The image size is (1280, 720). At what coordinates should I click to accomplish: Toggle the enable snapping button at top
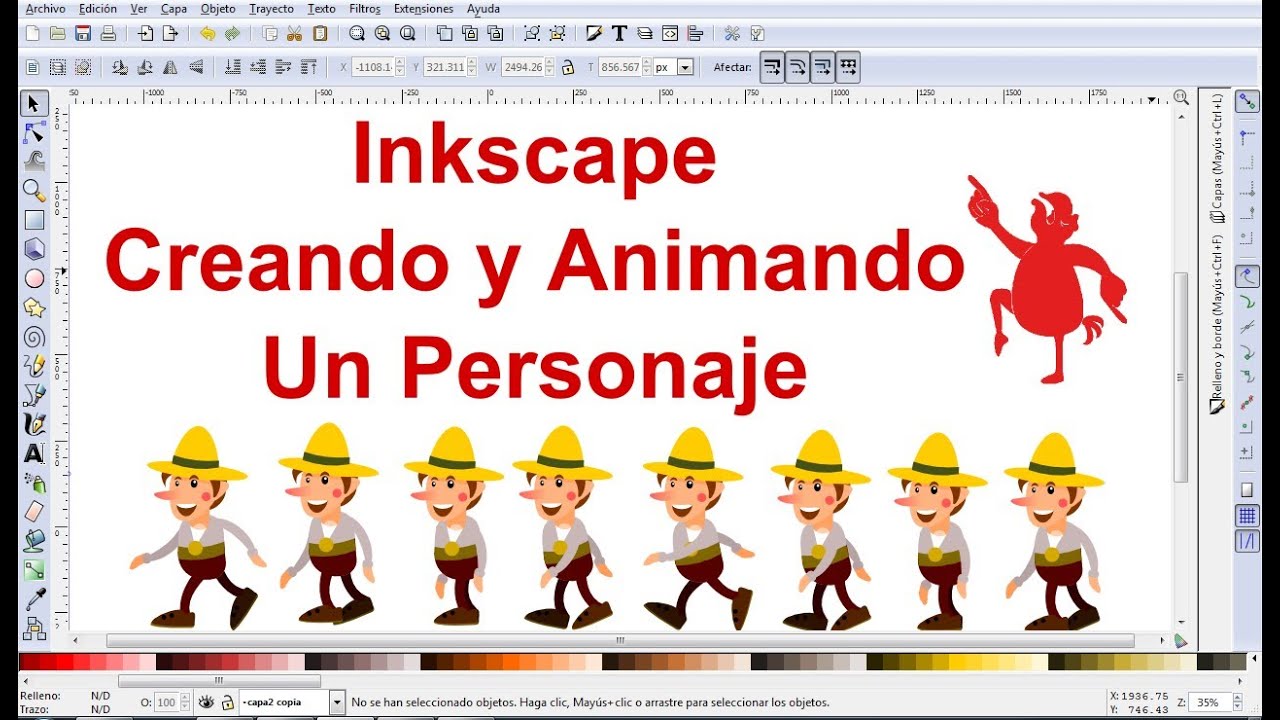coord(1247,102)
